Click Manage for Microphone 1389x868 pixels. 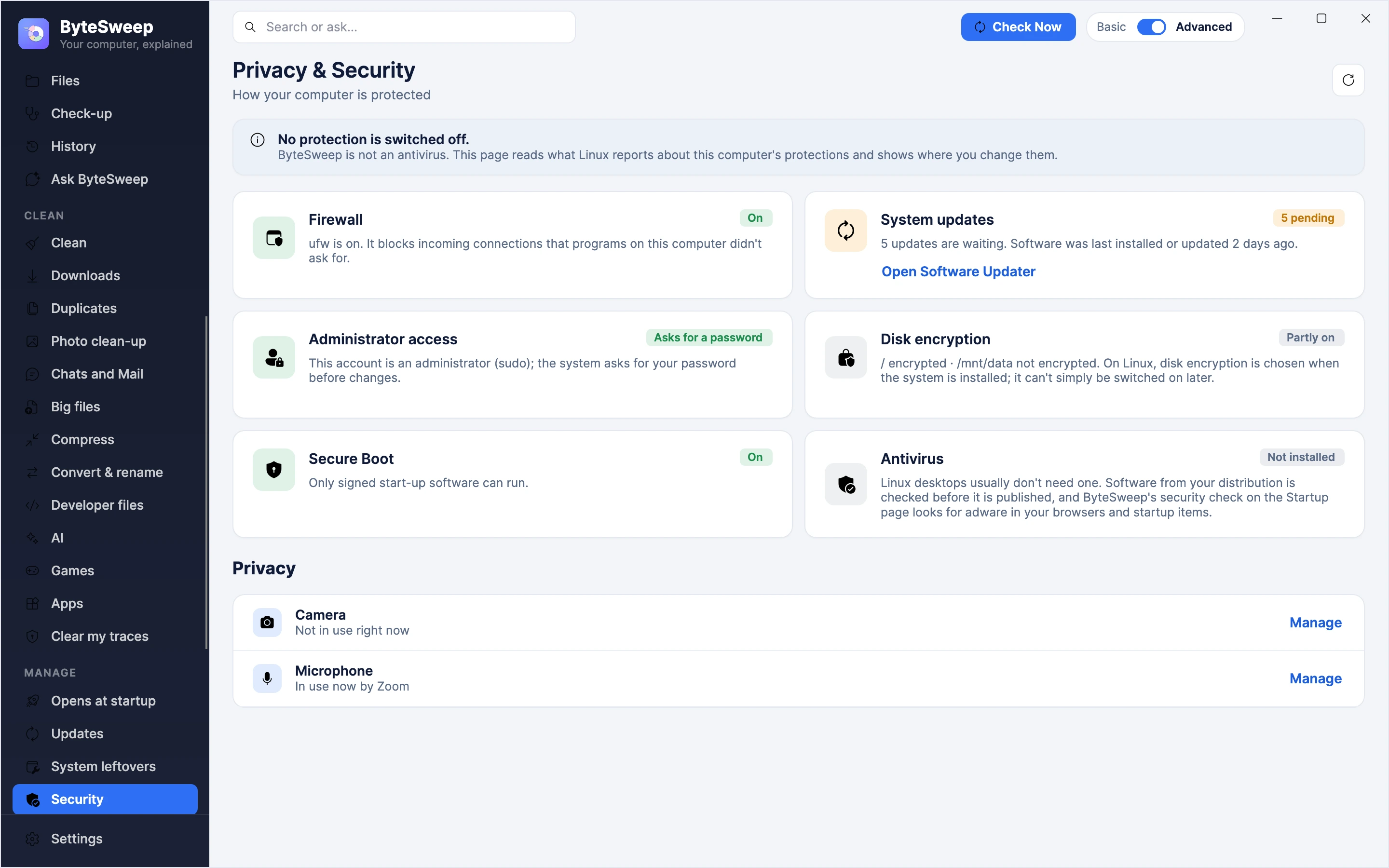[1315, 678]
